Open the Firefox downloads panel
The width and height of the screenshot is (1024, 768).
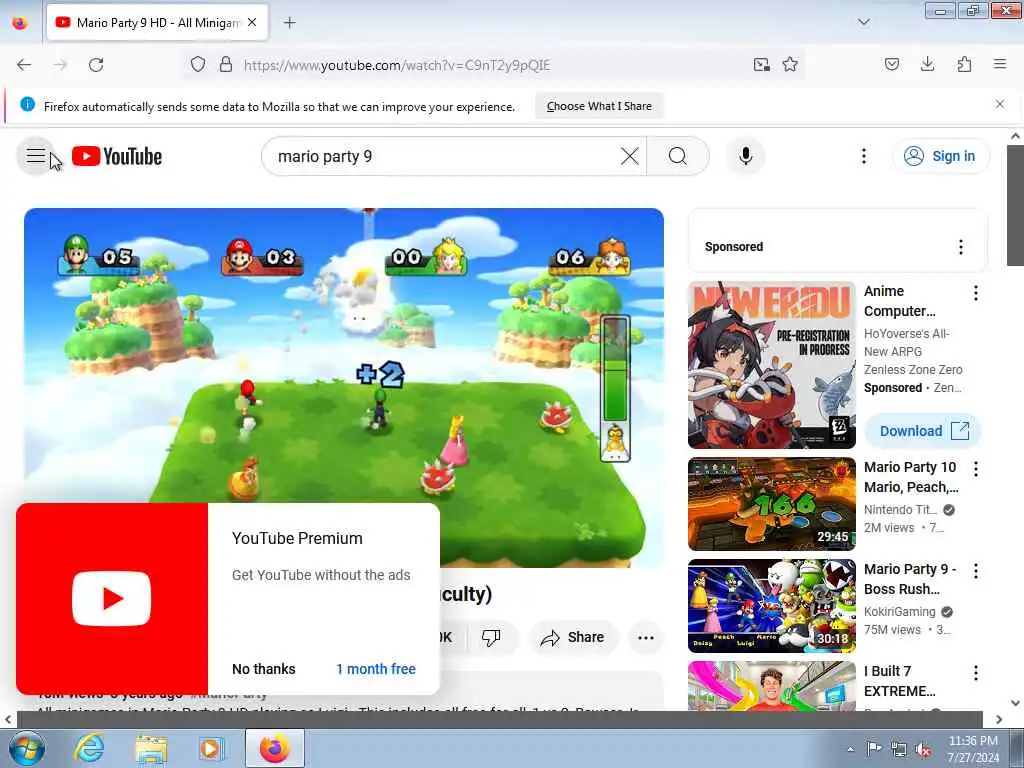point(927,65)
